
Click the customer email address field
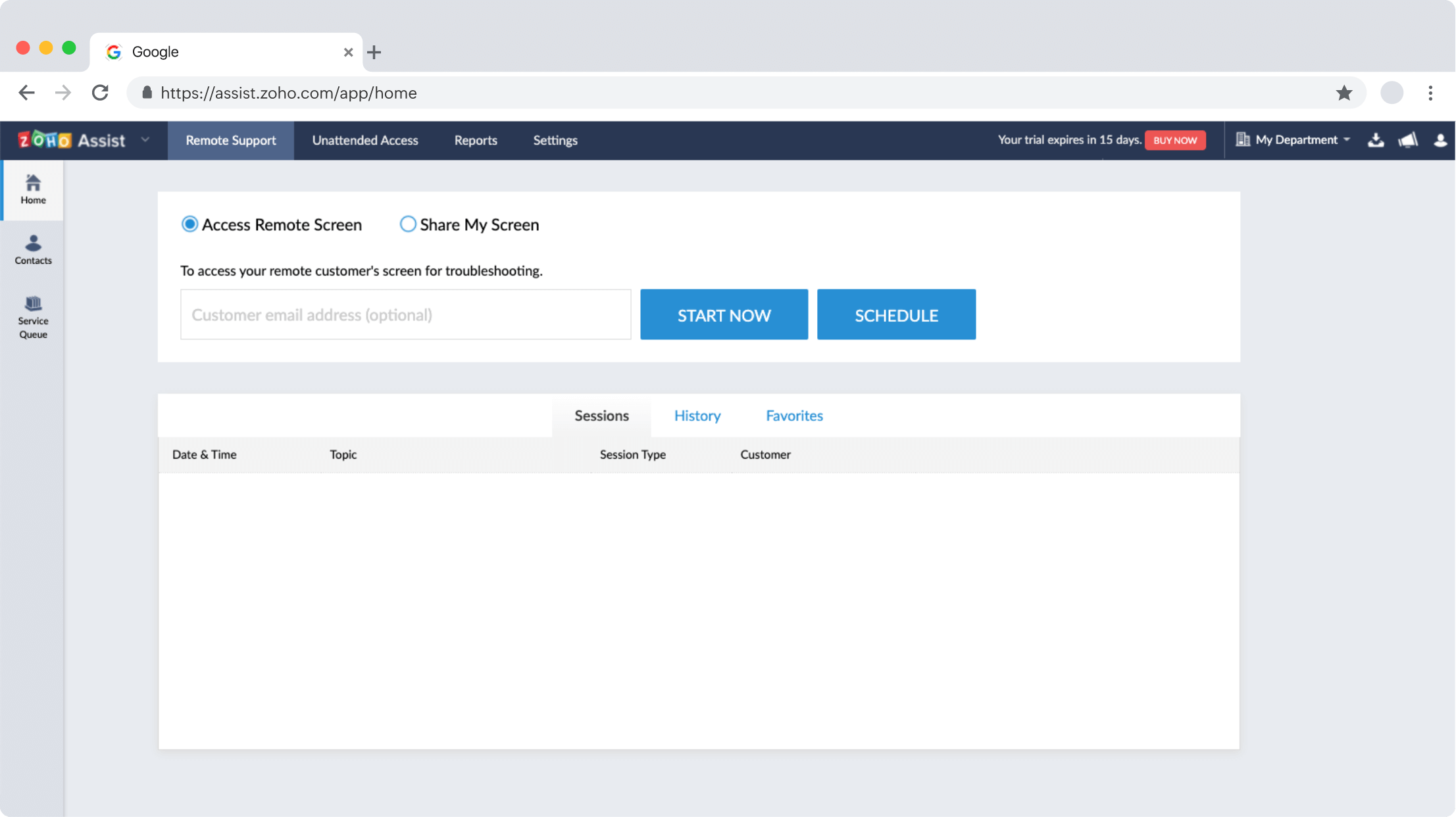(405, 314)
